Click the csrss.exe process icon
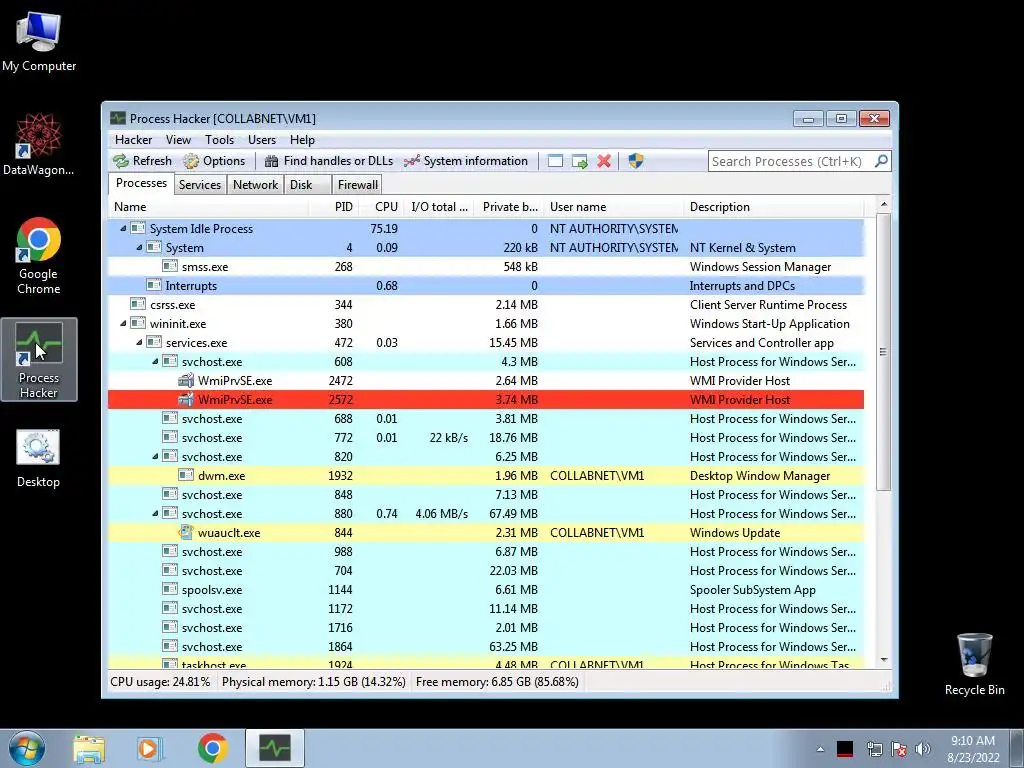Viewport: 1024px width, 768px height. pyautogui.click(x=138, y=304)
